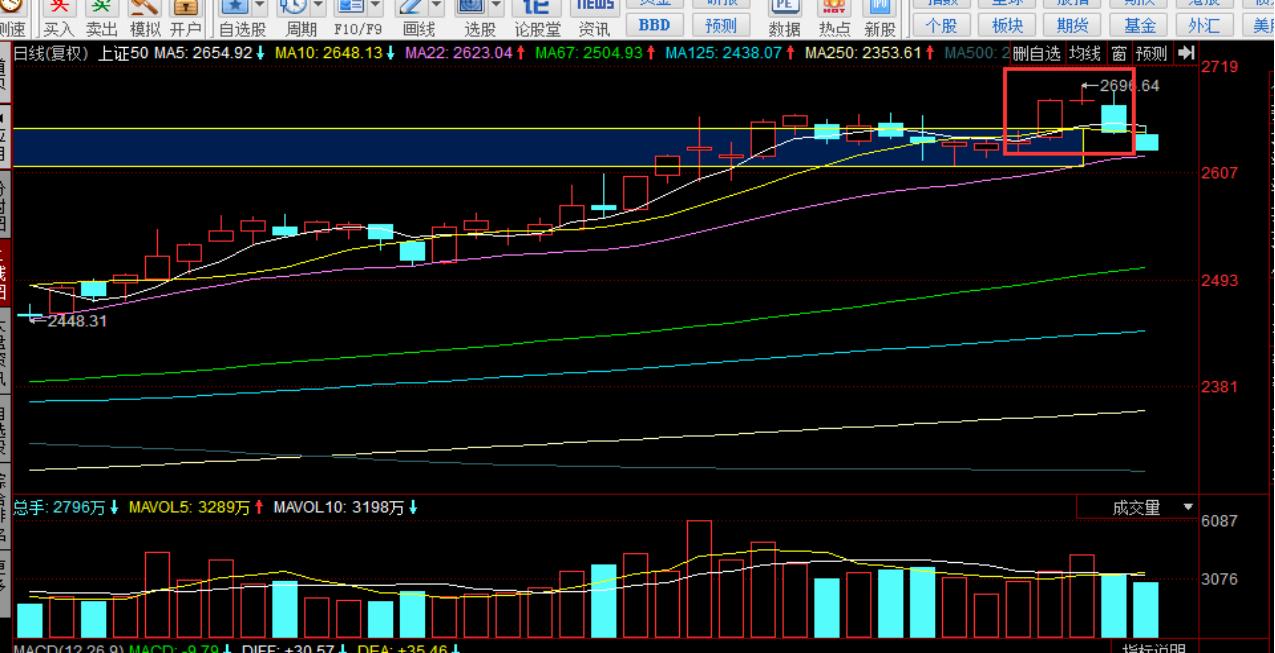Click the 周期 period clock icon
This screenshot has width=1275, height=653.
tap(293, 7)
